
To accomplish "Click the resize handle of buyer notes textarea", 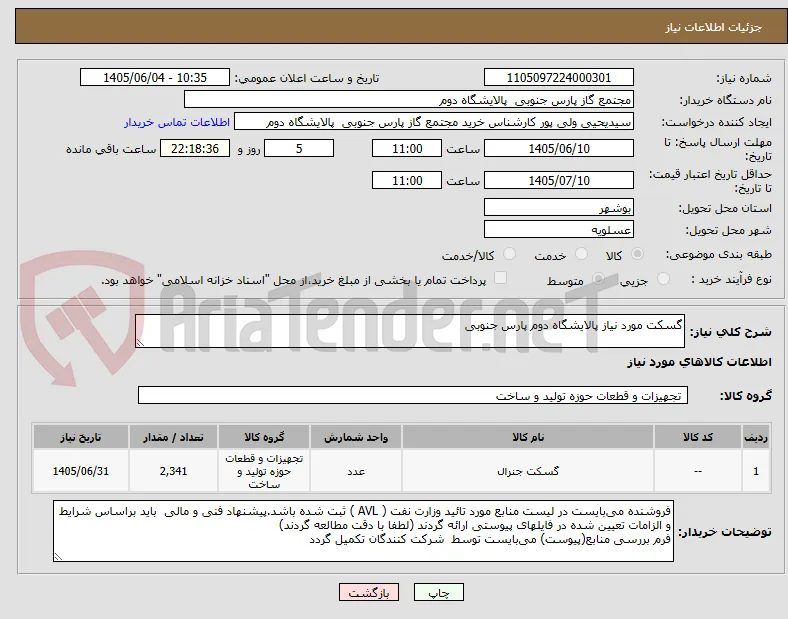I will coord(58,556).
